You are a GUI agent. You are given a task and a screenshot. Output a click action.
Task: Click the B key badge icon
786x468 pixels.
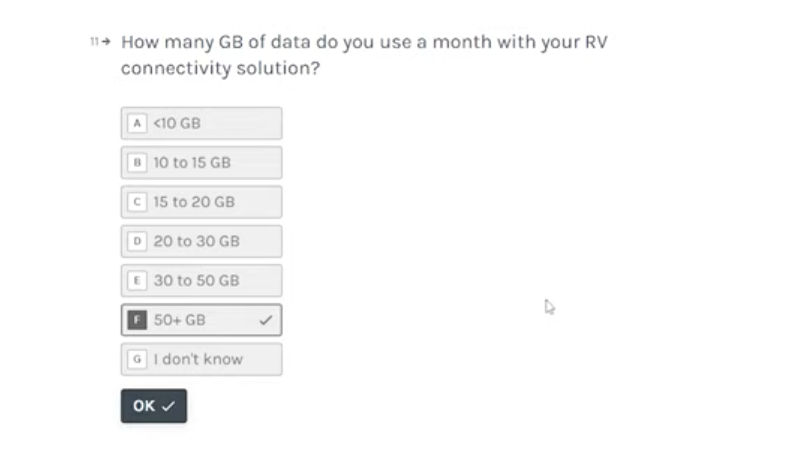coord(137,162)
